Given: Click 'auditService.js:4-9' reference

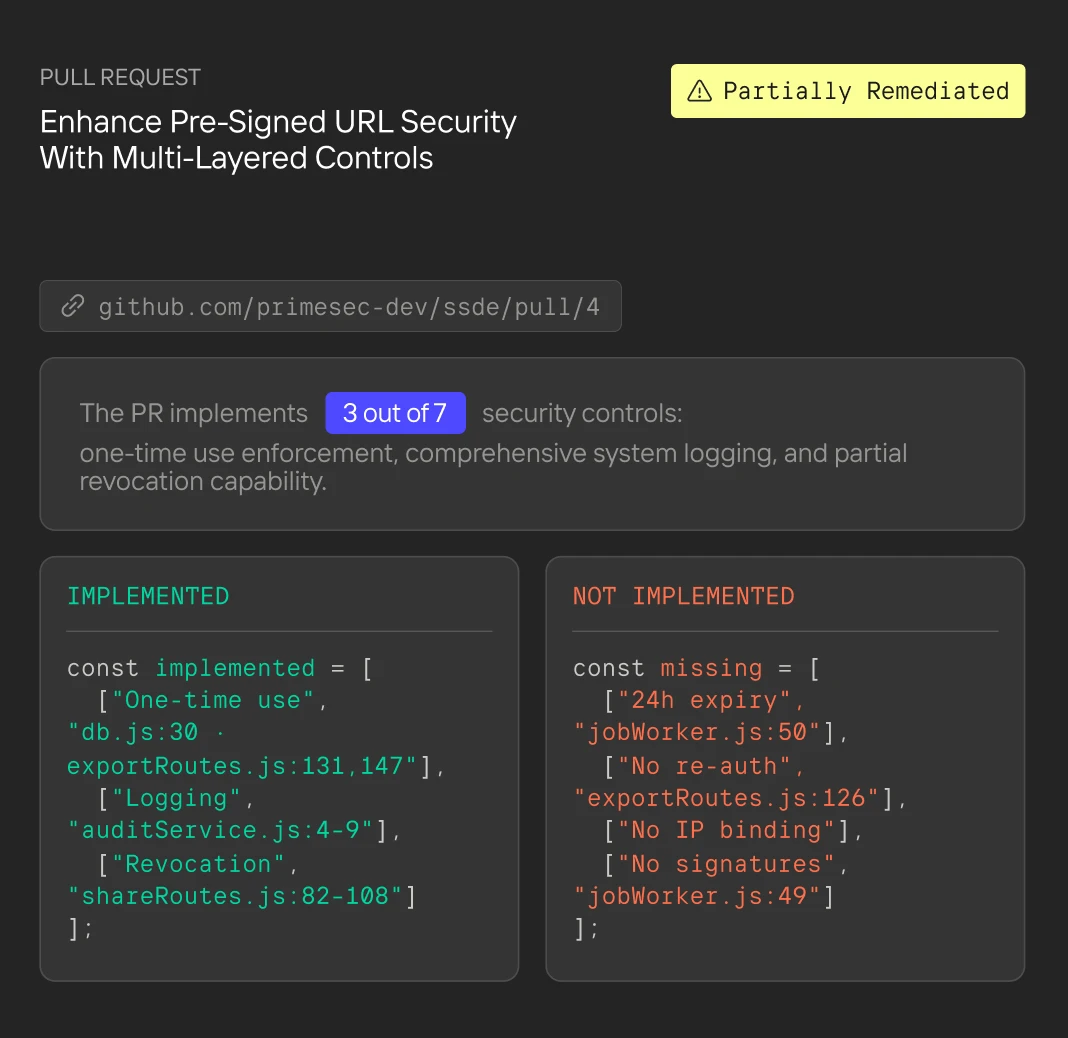Looking at the screenshot, I should [234, 830].
